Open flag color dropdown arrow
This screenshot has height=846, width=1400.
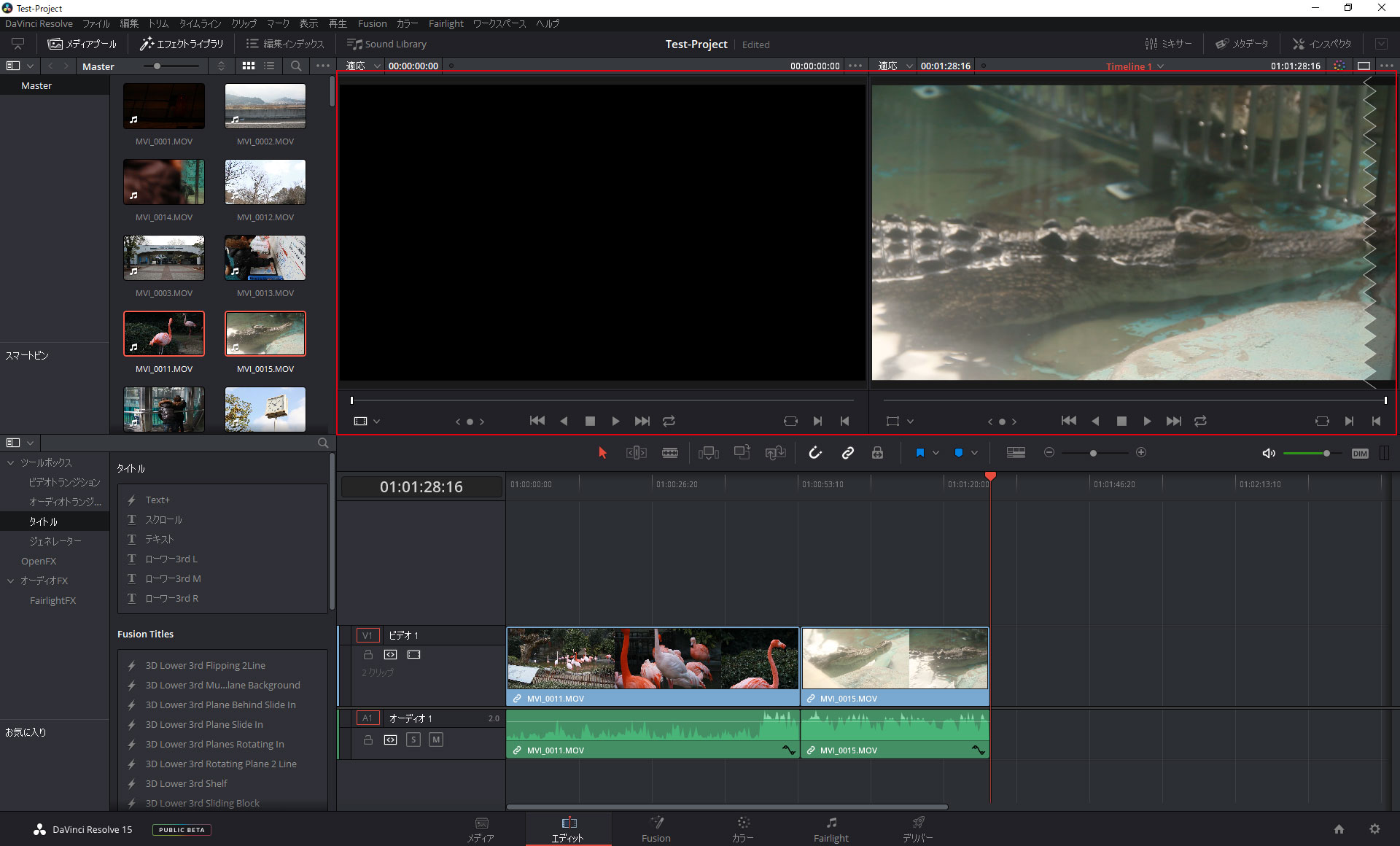click(x=936, y=453)
